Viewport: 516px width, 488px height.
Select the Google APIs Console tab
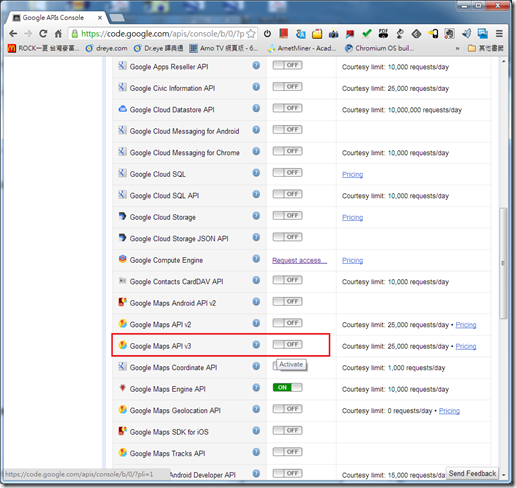(x=57, y=18)
